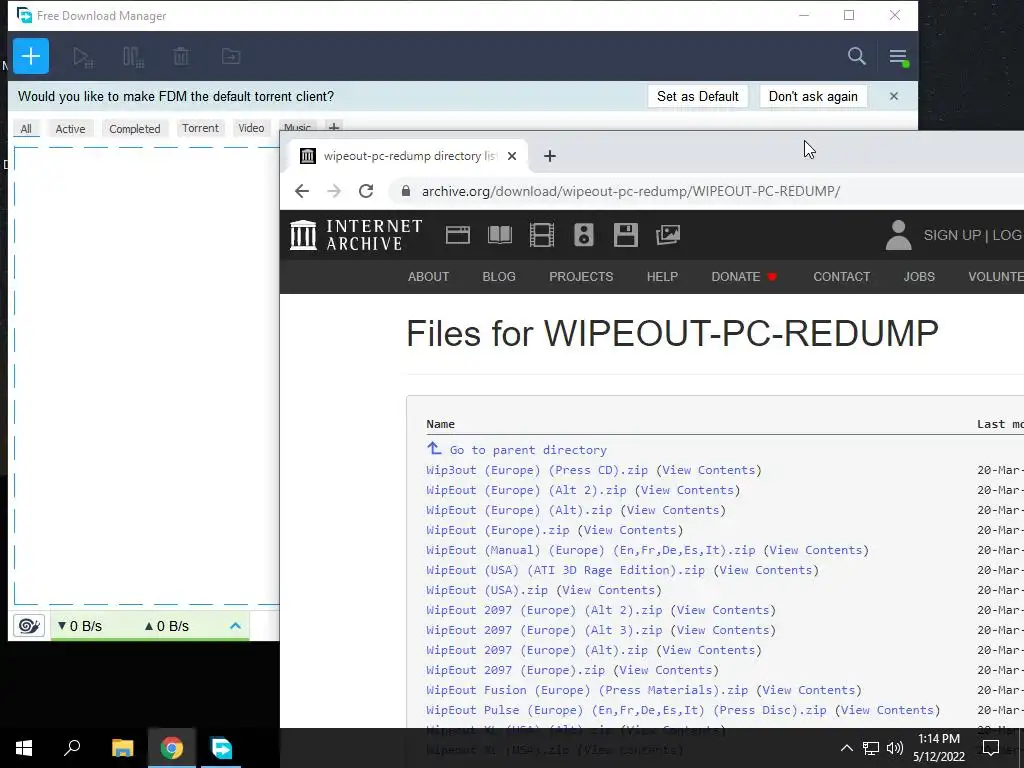1024x768 pixels.
Task: Expand the FDM speed panel chevron
Action: pos(235,626)
